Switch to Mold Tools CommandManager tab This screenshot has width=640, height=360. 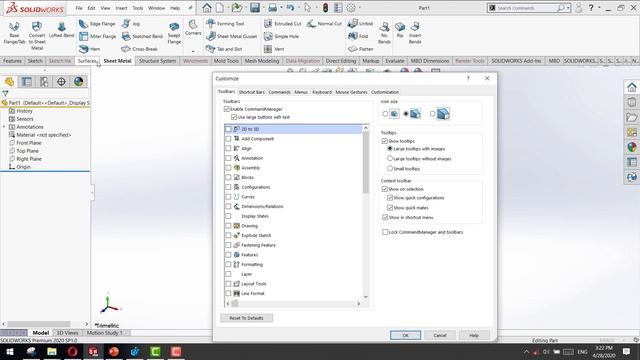[x=226, y=61]
